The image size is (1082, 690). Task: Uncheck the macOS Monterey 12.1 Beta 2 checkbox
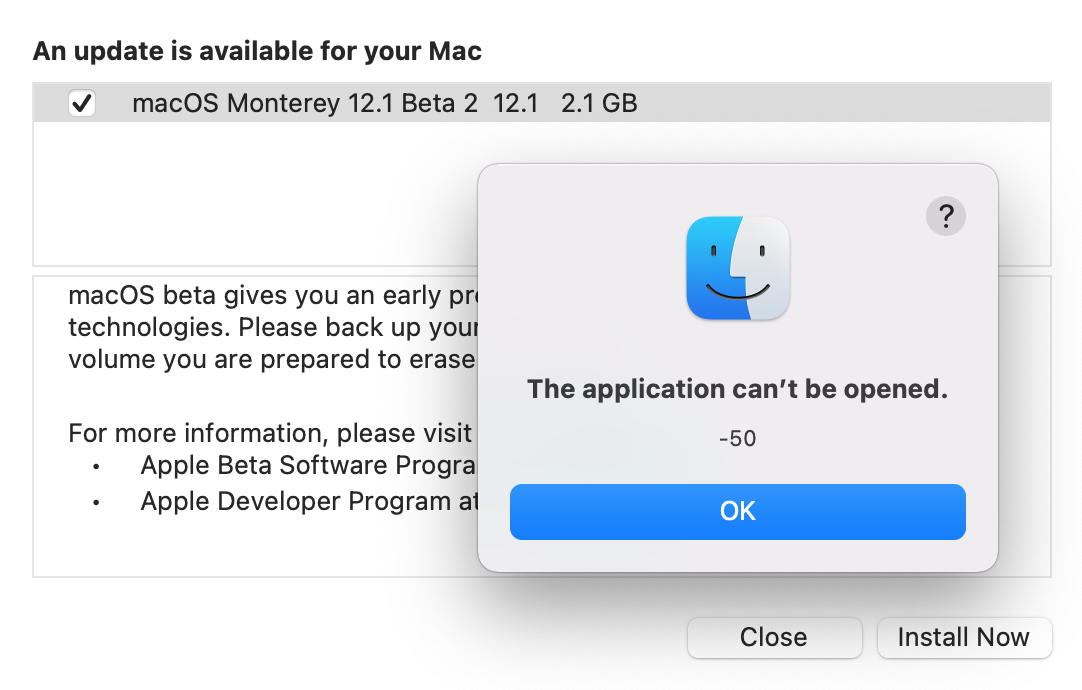[82, 103]
